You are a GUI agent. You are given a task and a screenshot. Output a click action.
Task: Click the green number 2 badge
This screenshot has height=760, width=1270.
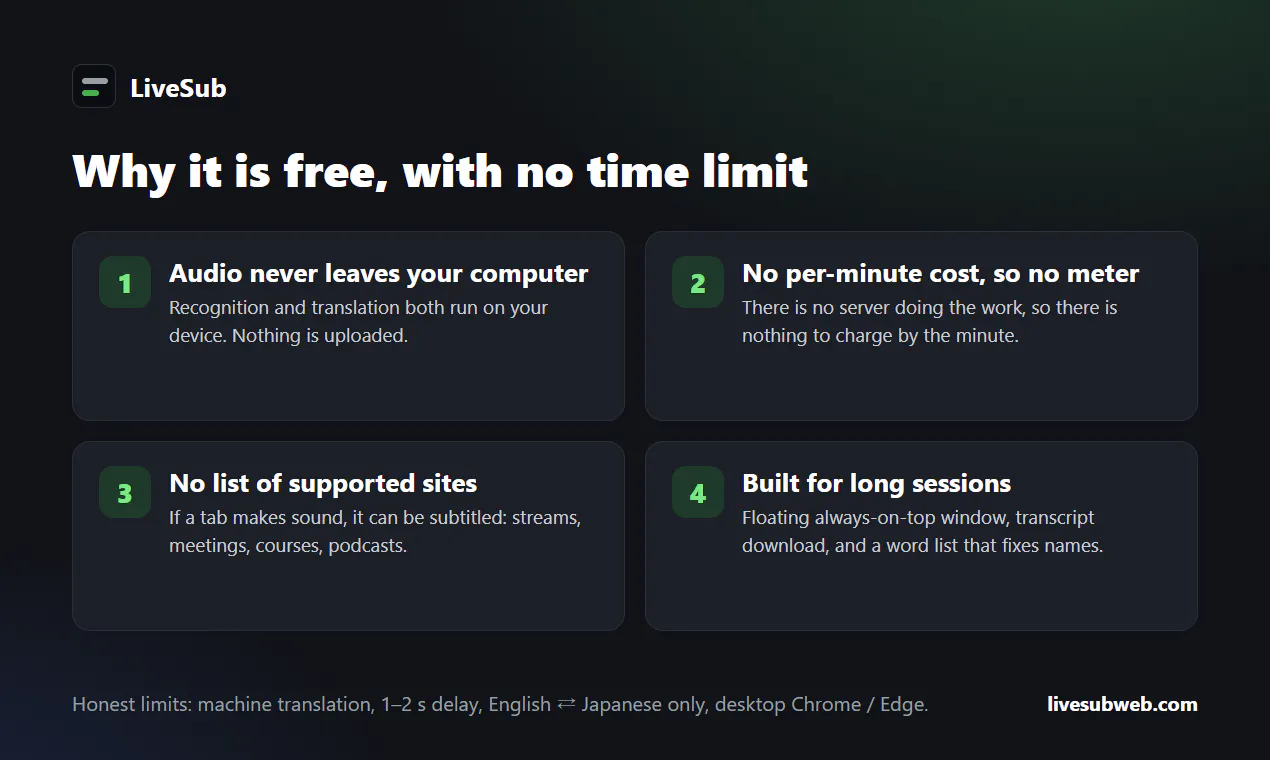[698, 283]
